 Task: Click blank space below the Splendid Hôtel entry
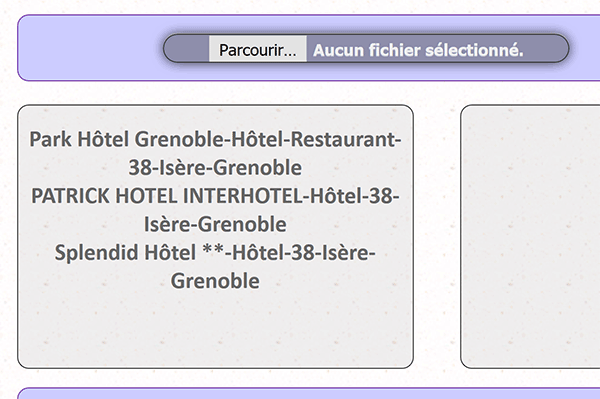[215, 329]
